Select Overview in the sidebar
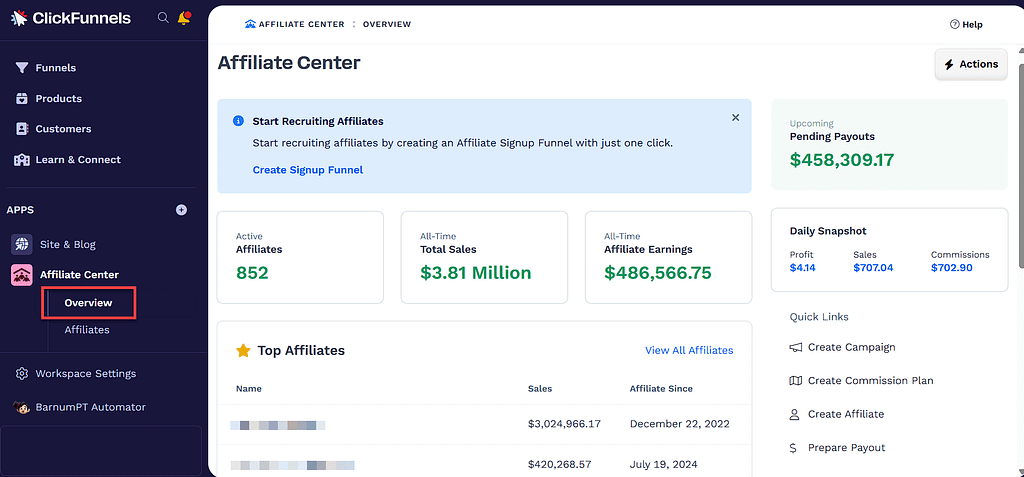Screen dimensions: 1024x477 pyautogui.click(x=88, y=303)
